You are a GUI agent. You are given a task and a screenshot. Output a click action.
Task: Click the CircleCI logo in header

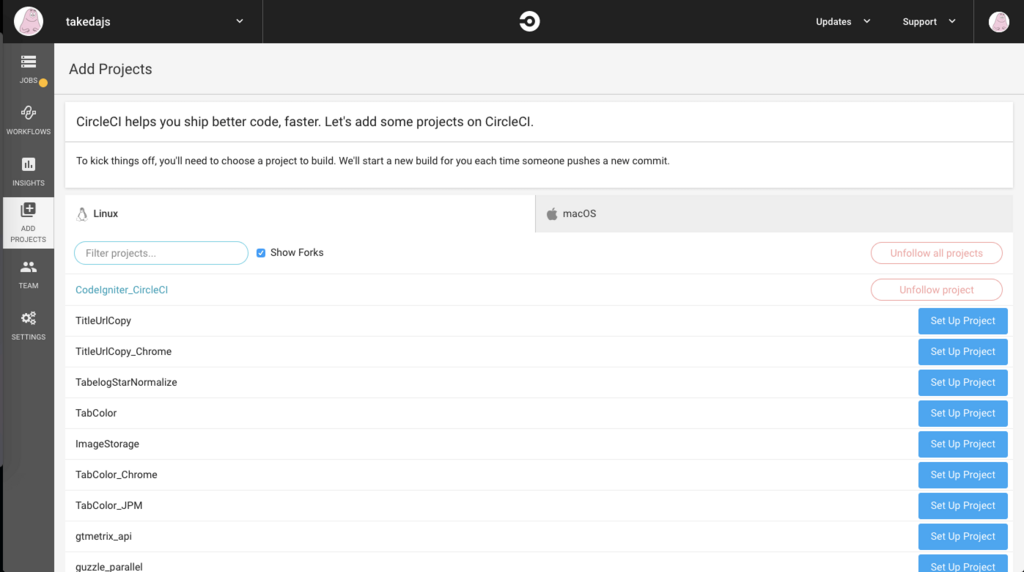tap(529, 22)
